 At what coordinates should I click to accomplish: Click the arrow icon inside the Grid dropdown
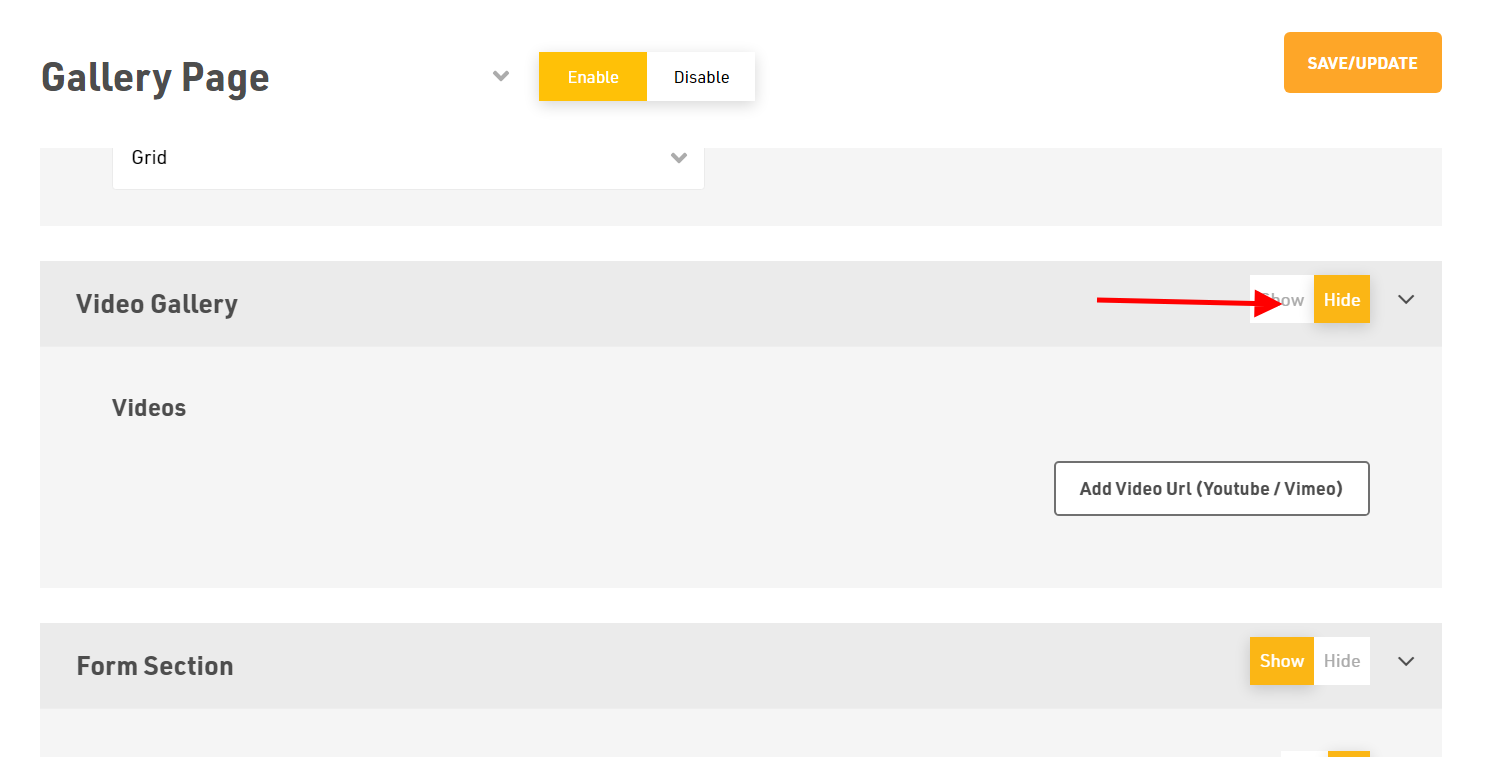click(679, 158)
